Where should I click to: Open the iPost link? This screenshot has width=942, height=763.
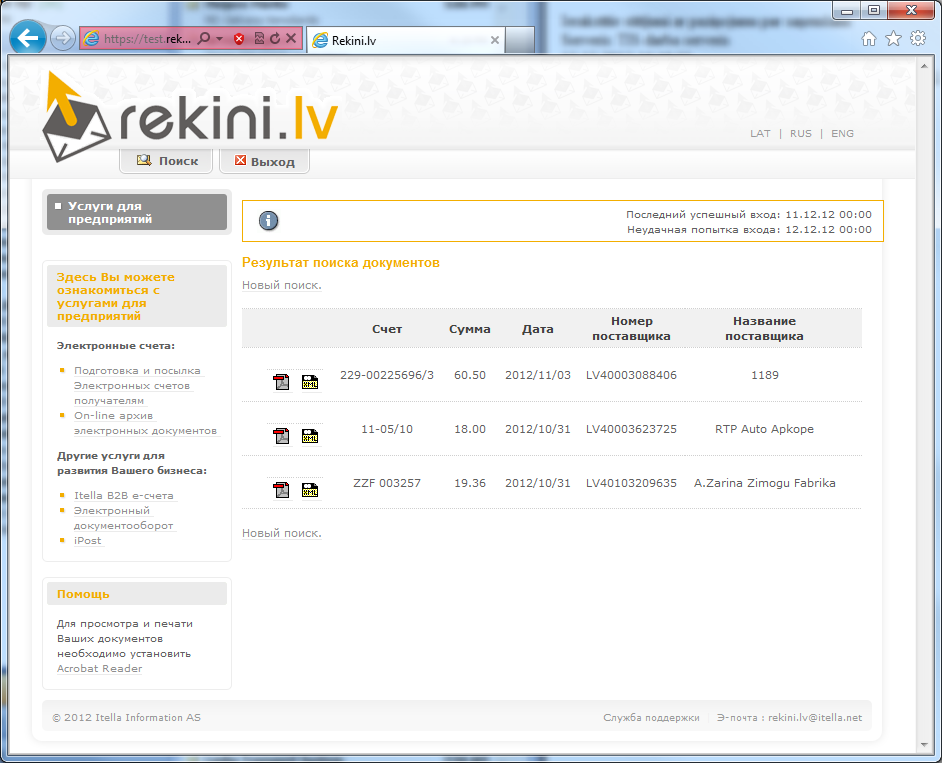[88, 541]
